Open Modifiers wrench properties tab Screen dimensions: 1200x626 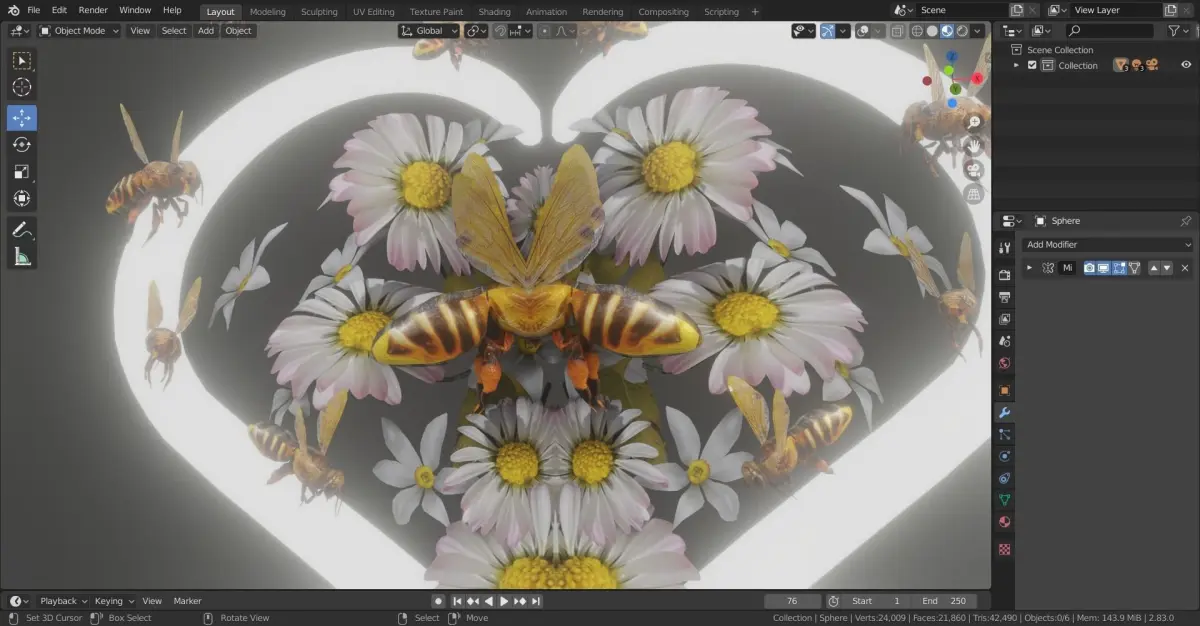(1005, 412)
